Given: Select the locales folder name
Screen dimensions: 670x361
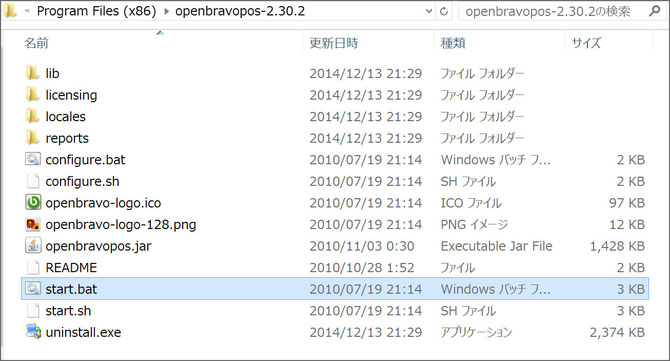Looking at the screenshot, I should (x=65, y=117).
